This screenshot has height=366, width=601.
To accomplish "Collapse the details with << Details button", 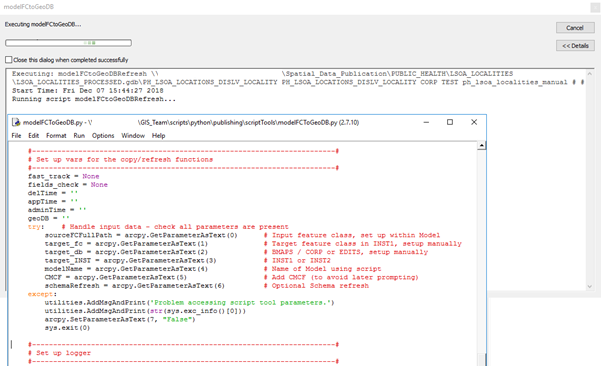I will (575, 46).
